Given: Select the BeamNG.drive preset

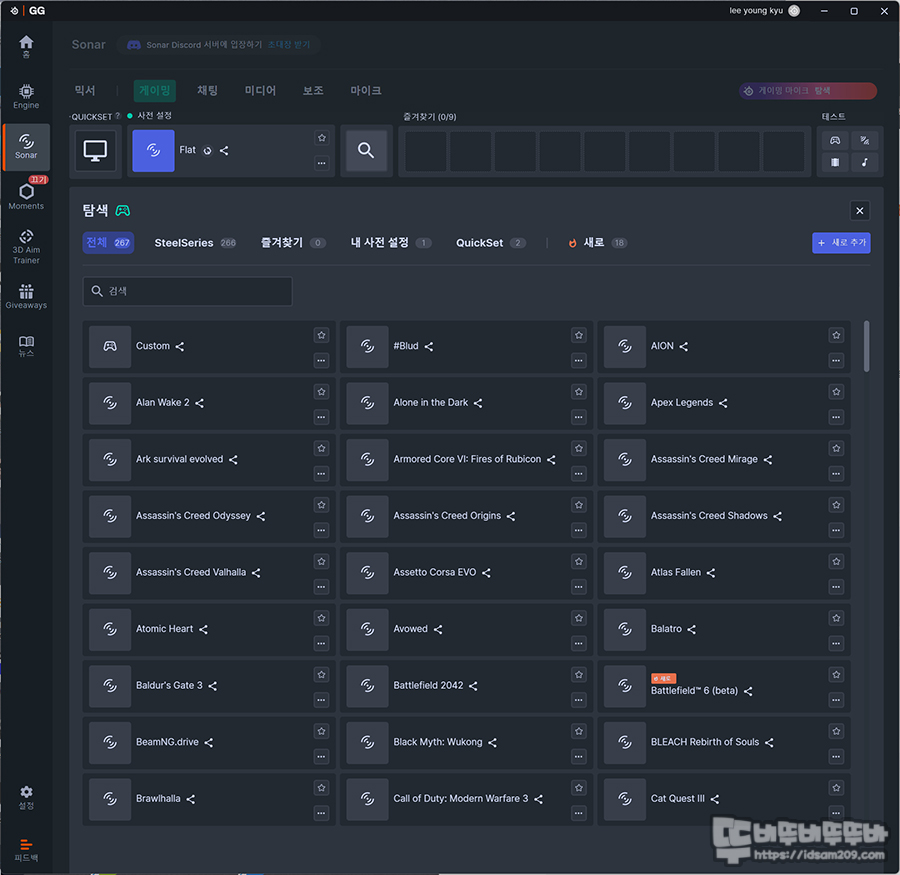Looking at the screenshot, I should (209, 742).
